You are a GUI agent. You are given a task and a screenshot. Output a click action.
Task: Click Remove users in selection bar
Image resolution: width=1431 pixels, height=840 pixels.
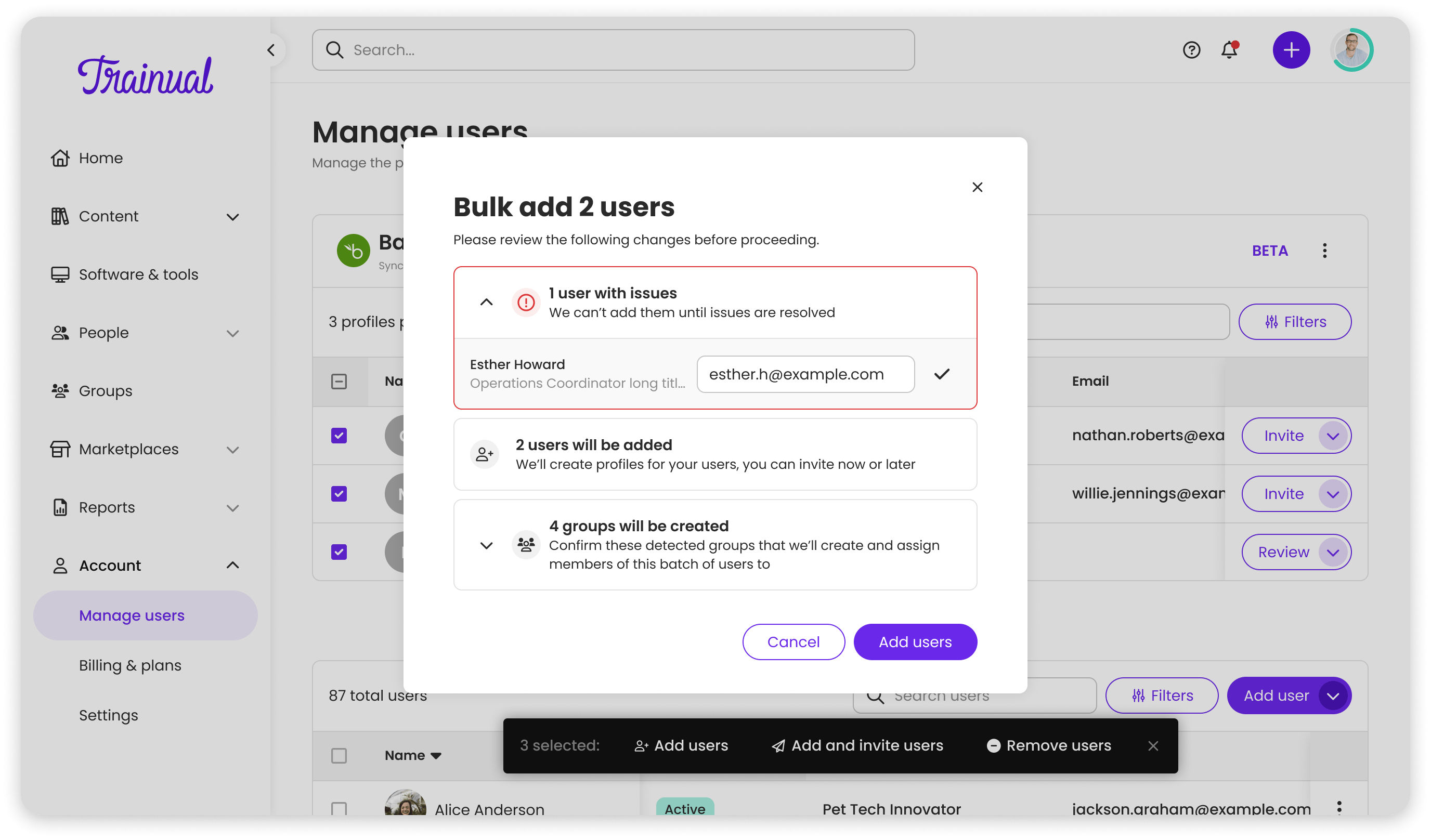click(x=1048, y=746)
